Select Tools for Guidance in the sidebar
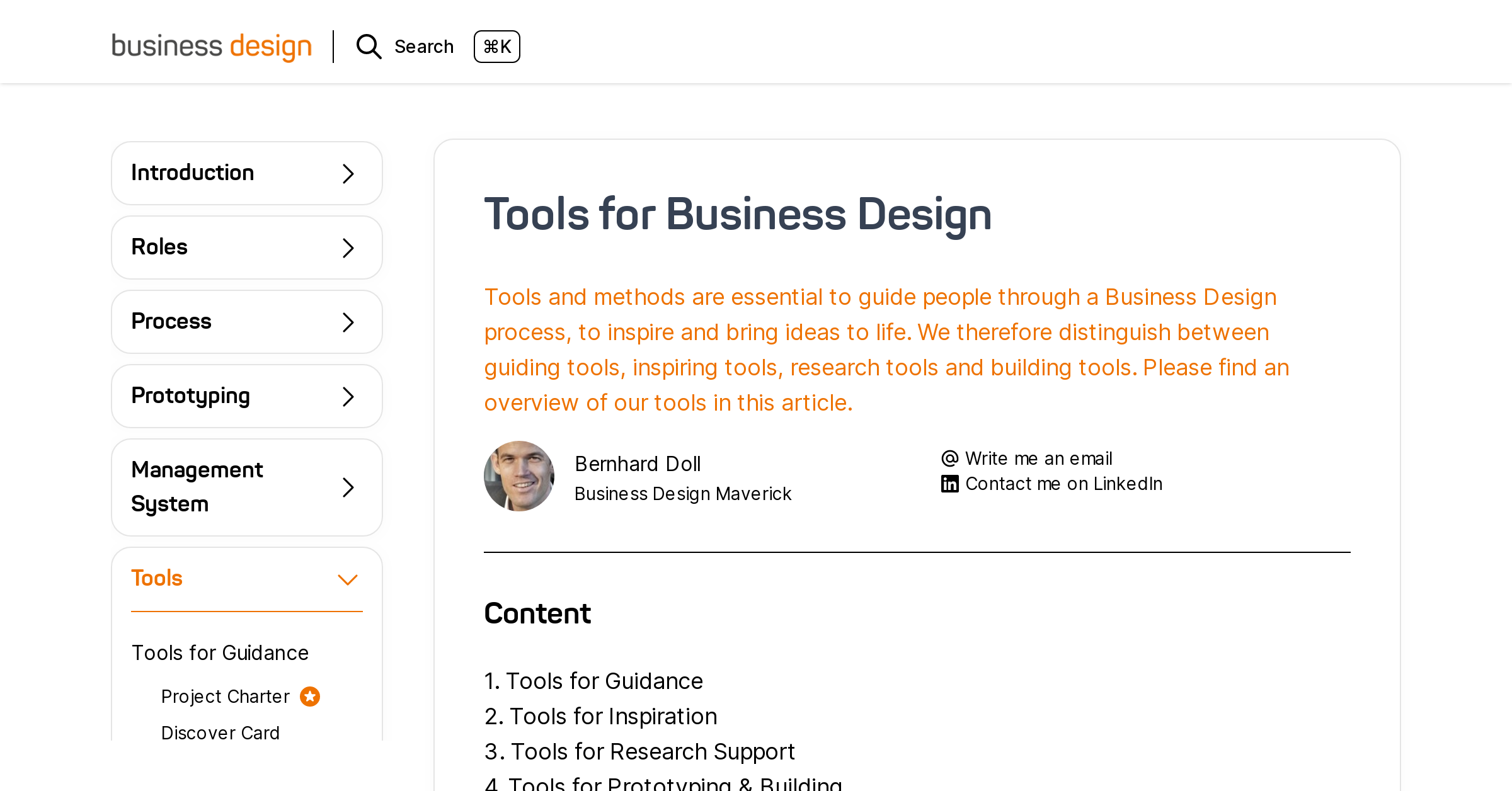Image resolution: width=1512 pixels, height=791 pixels. point(220,653)
